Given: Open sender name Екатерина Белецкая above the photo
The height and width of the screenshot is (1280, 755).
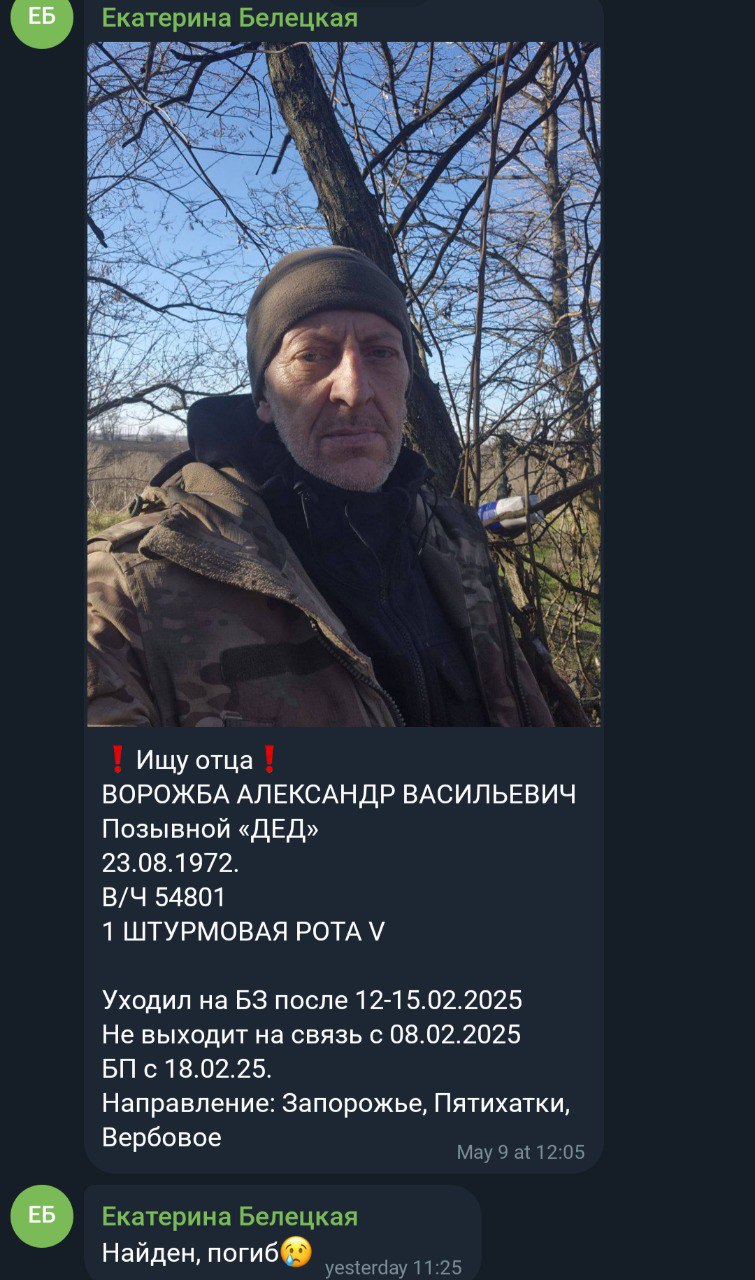Looking at the screenshot, I should pyautogui.click(x=230, y=18).
